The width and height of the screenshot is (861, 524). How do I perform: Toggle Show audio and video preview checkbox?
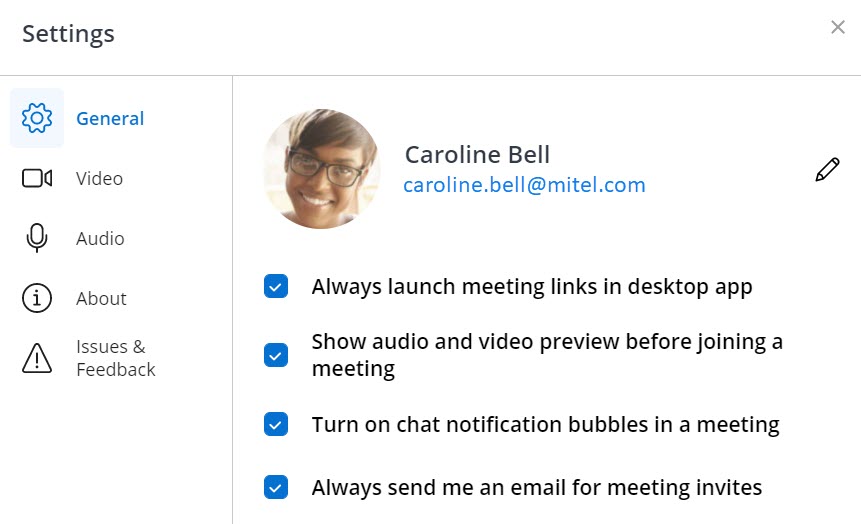276,355
